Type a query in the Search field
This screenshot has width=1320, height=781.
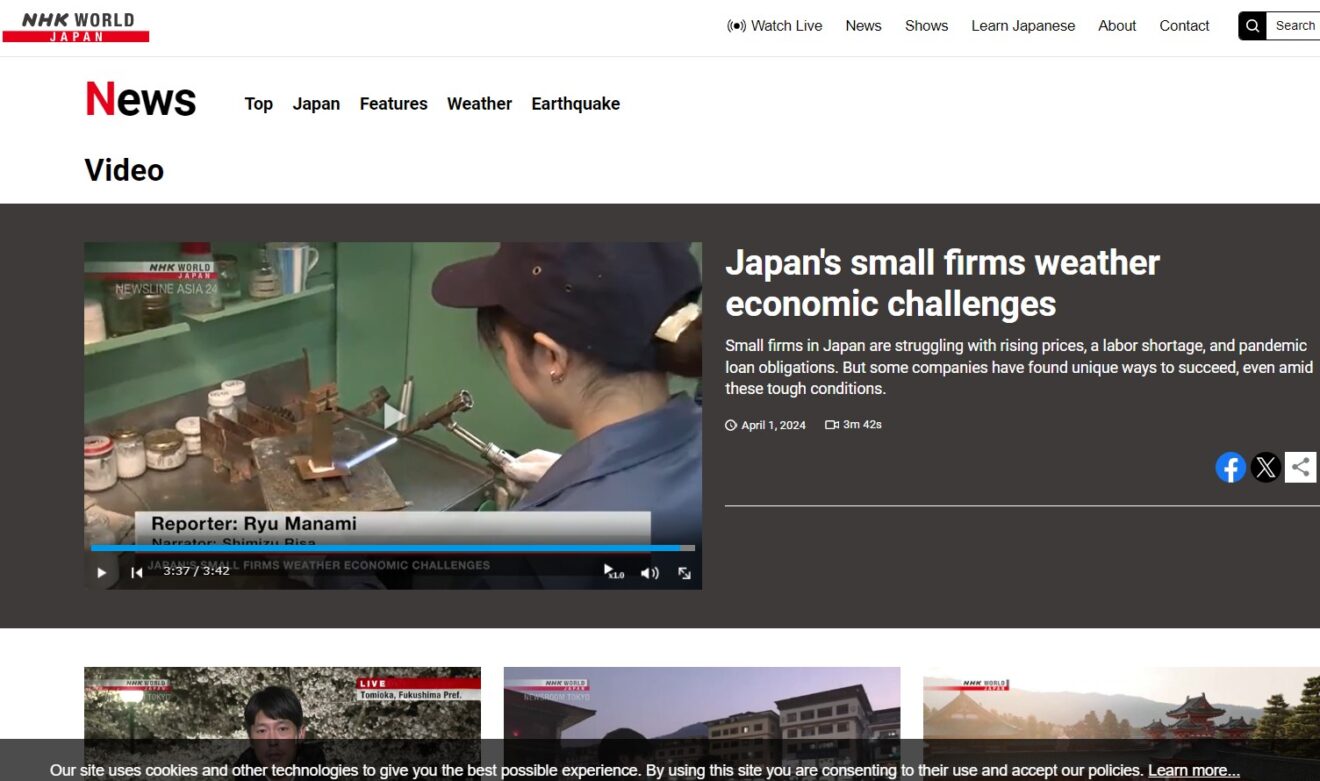tap(1295, 25)
